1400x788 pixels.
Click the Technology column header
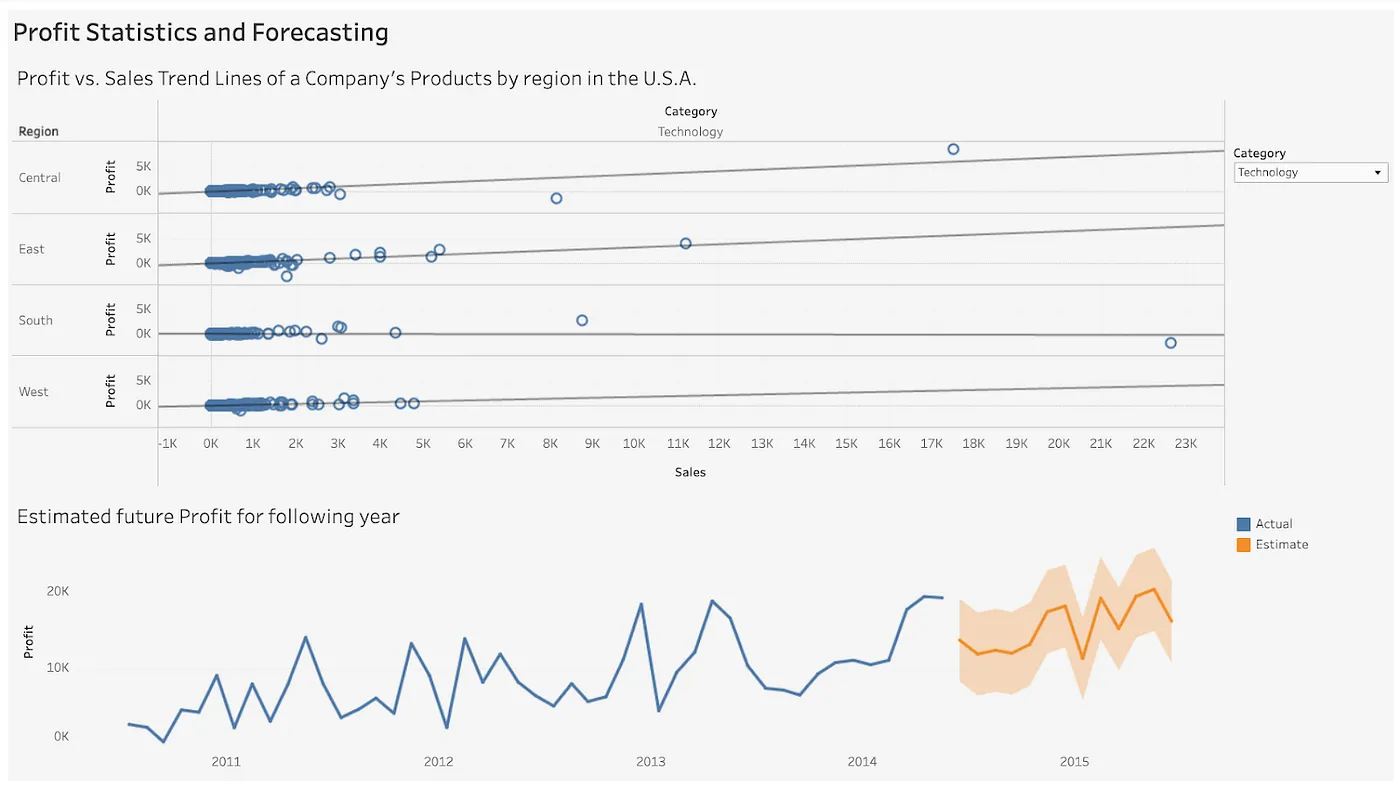tap(690, 132)
